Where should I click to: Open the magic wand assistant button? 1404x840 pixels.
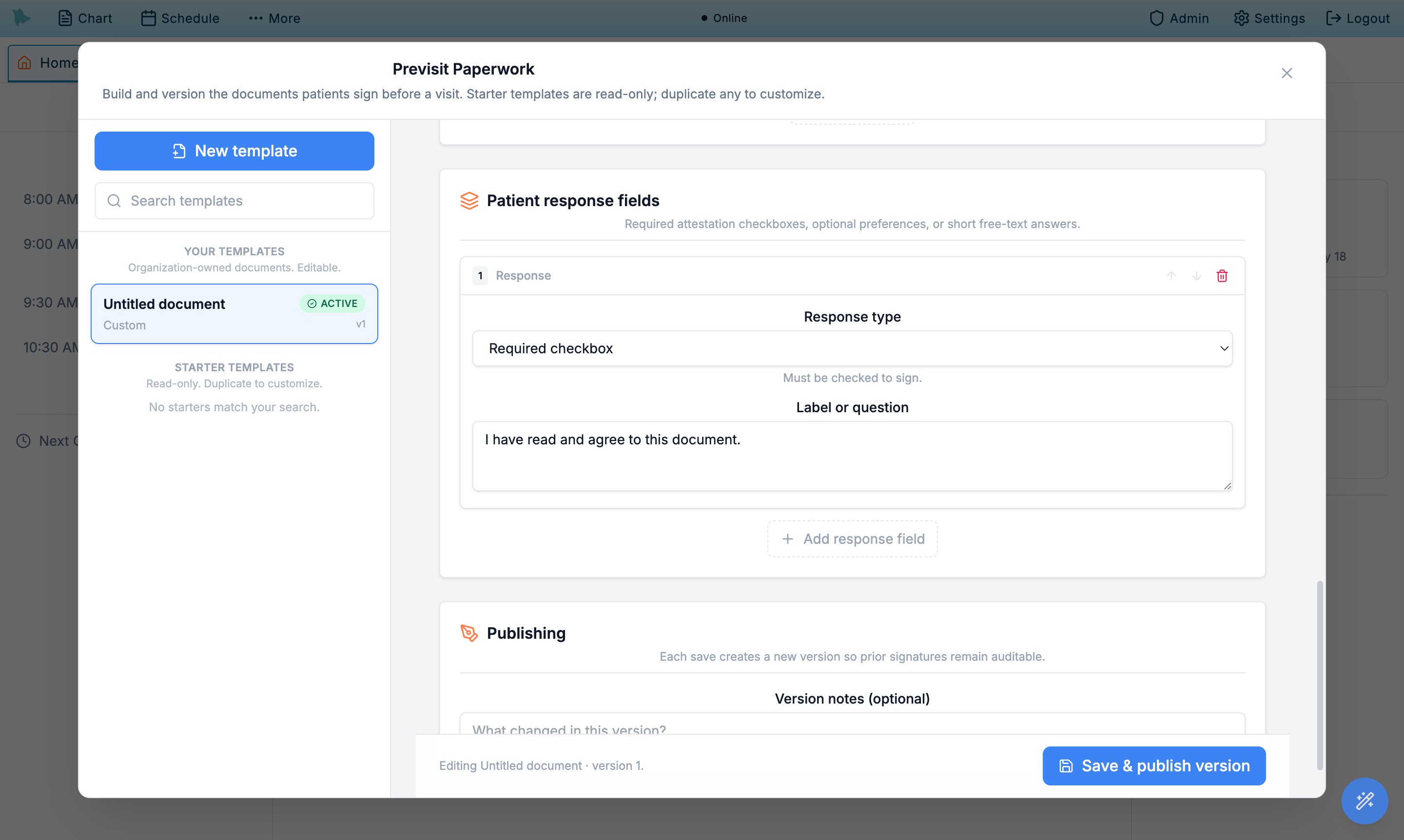click(x=1365, y=801)
